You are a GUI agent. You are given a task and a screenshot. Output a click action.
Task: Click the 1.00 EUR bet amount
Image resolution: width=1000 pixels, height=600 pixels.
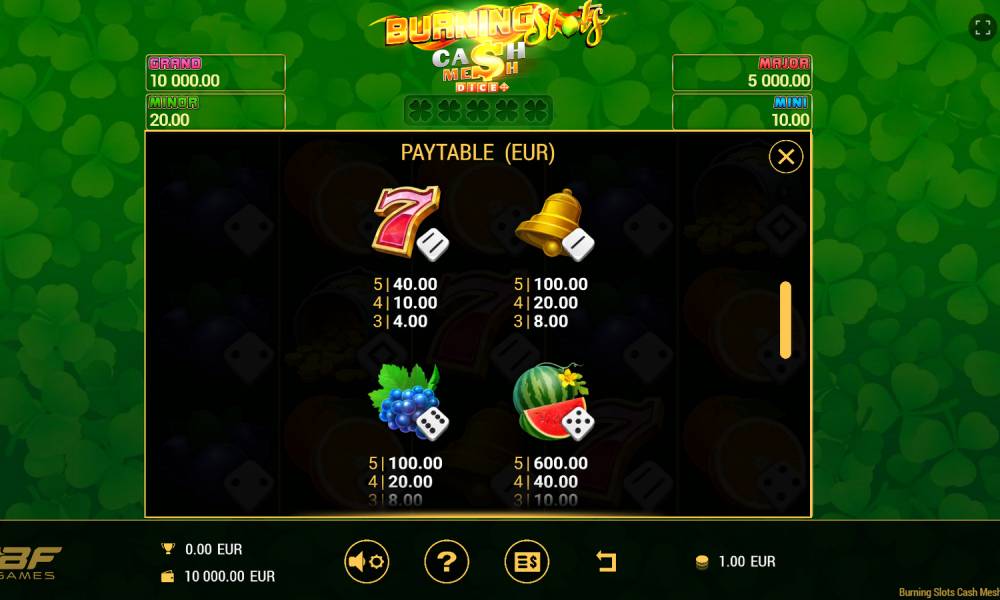747,562
